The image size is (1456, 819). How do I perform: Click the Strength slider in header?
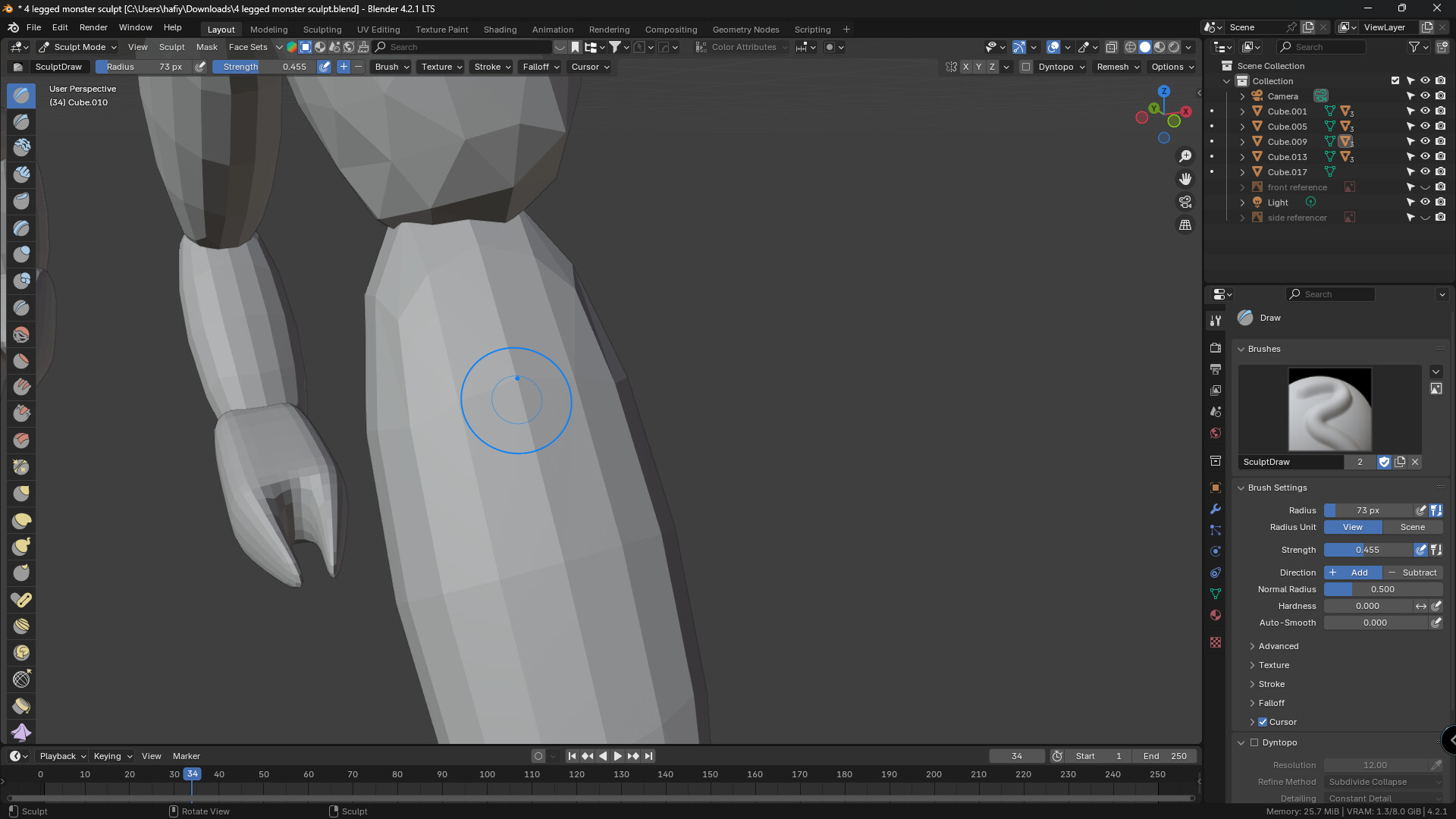point(264,67)
